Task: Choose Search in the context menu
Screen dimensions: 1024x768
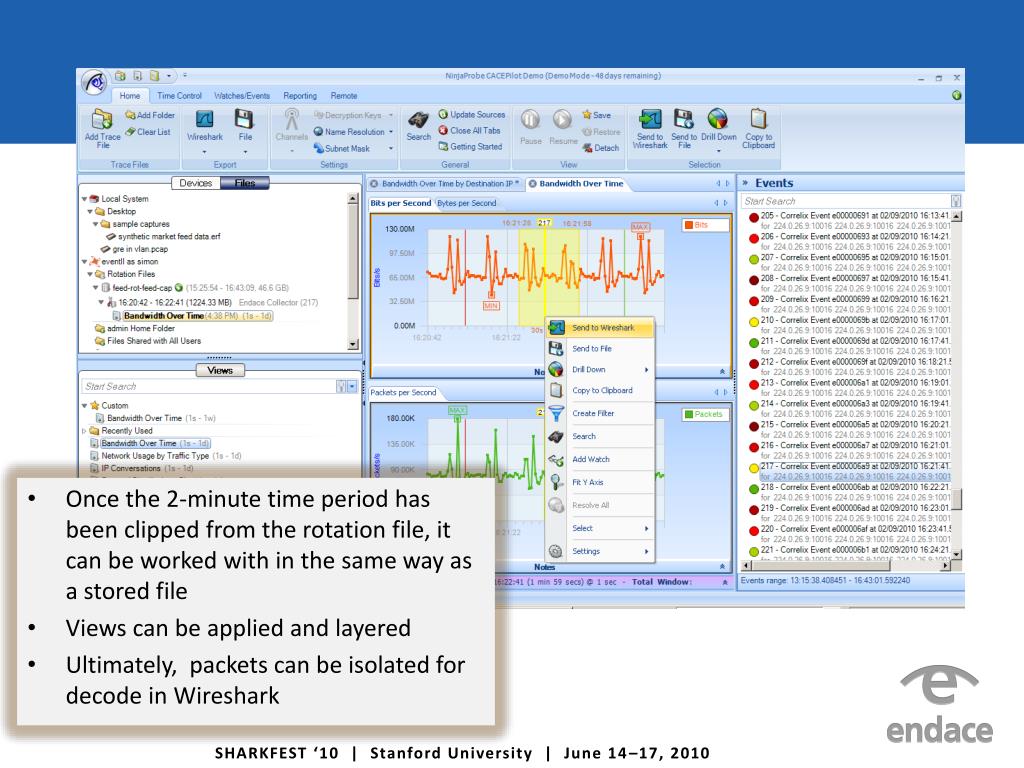Action: 600,436
